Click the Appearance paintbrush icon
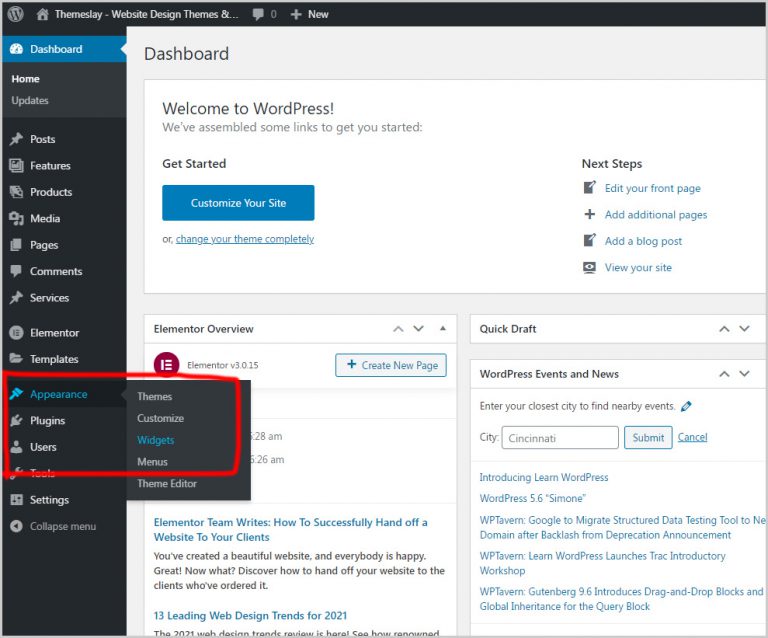768x638 pixels. (16, 394)
